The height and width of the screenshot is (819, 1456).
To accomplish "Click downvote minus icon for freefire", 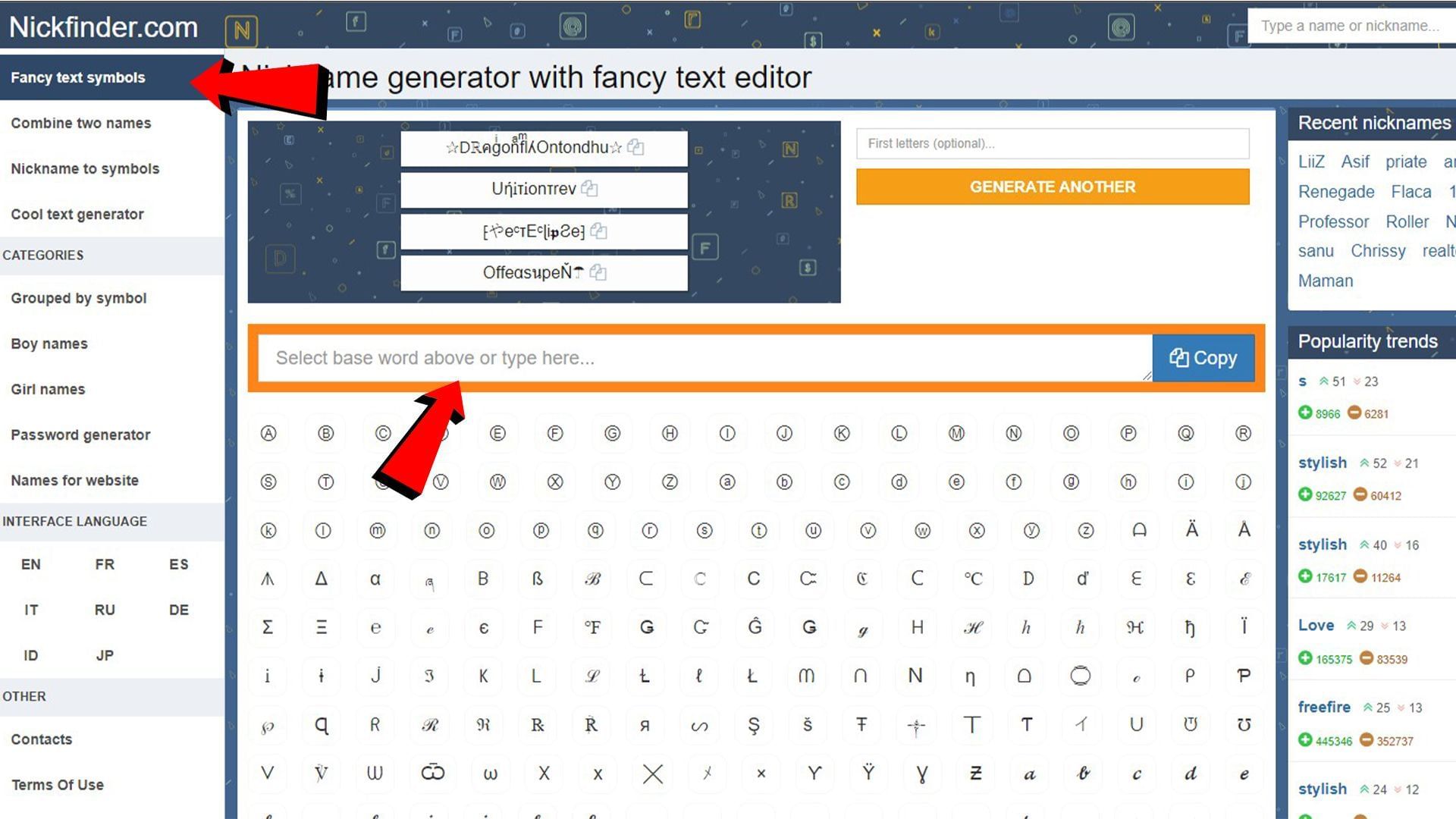I will [1367, 740].
